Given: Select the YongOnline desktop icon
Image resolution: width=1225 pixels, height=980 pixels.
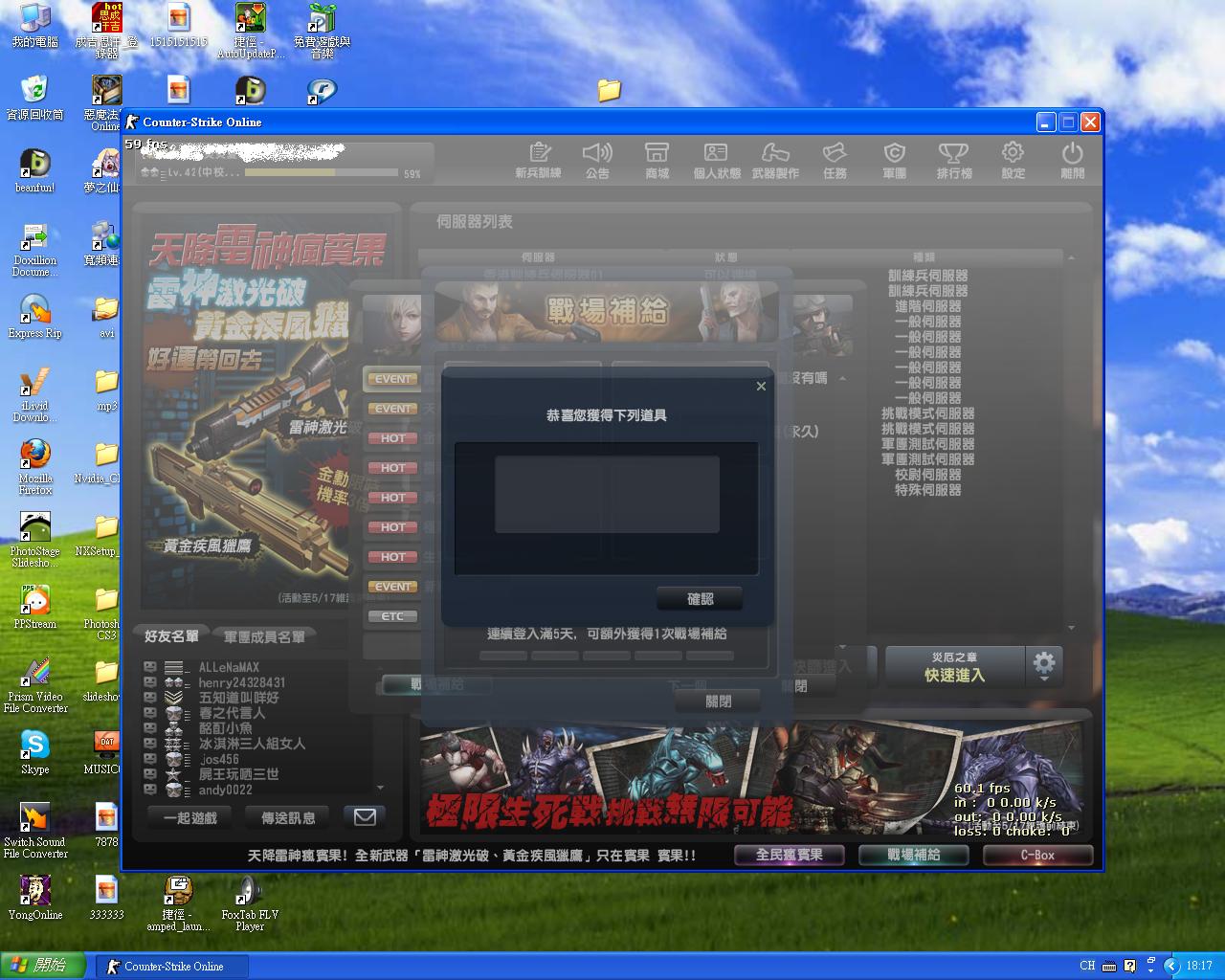Looking at the screenshot, I should (x=35, y=898).
